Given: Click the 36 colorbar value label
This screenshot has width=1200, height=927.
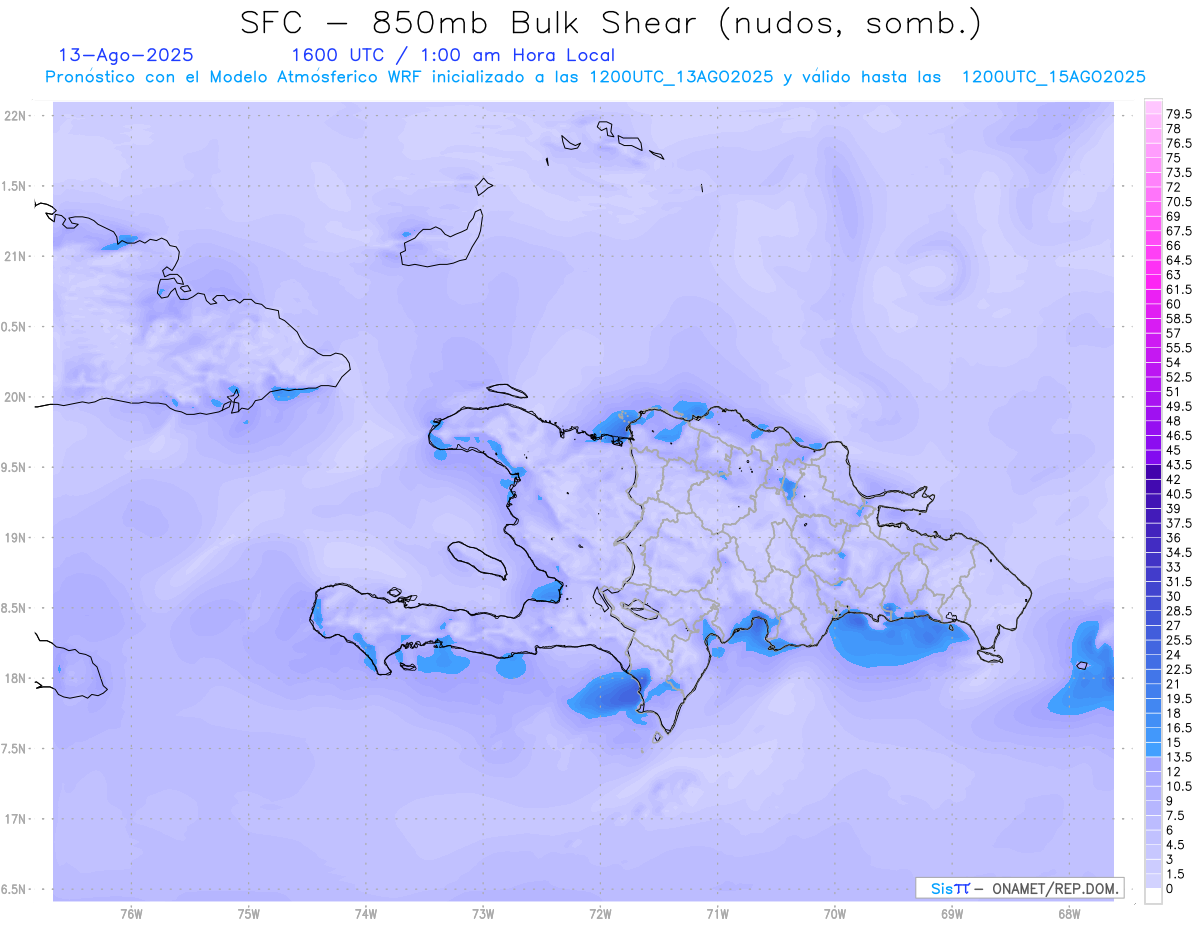Looking at the screenshot, I should [x=1174, y=538].
